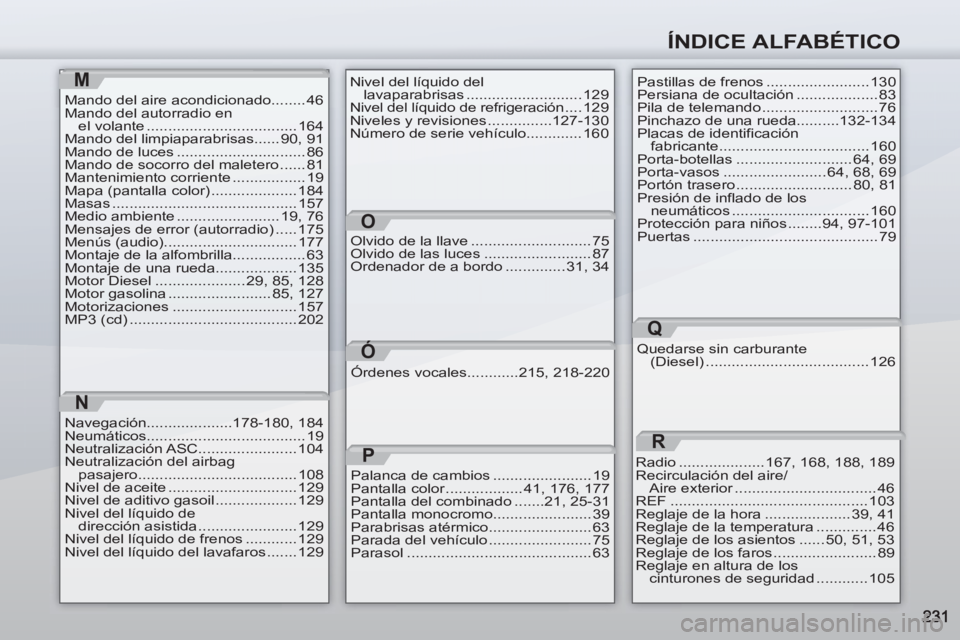Select entry Mando del aire acondicionado 46
This screenshot has height=640, width=960.
194,100
